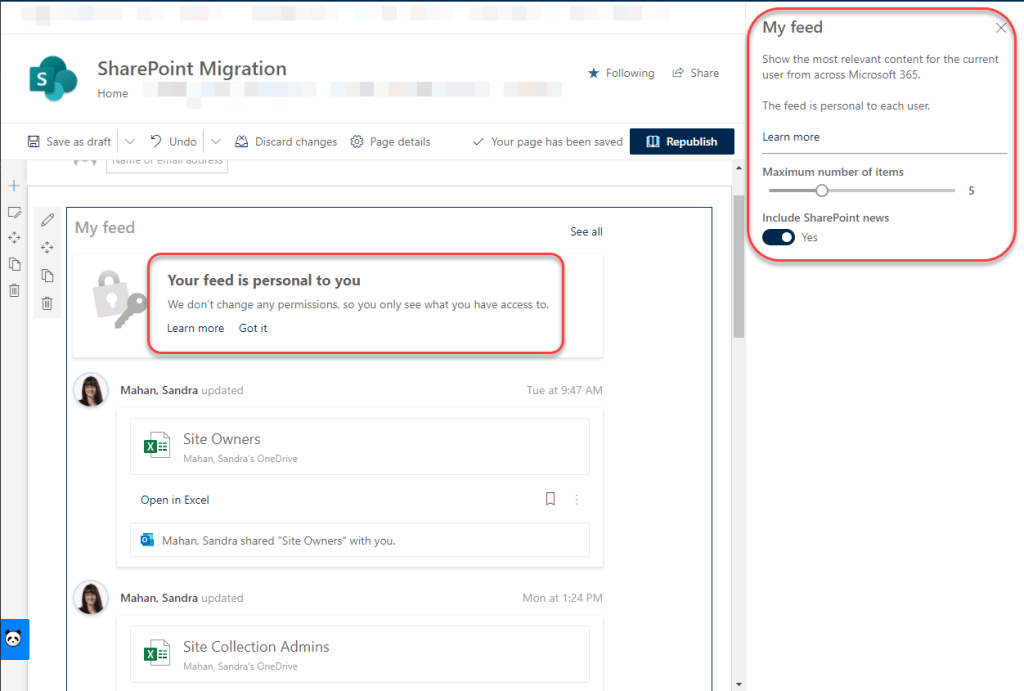This screenshot has height=691, width=1024.
Task: Click the pencil icon to edit web part
Action: pos(47,220)
